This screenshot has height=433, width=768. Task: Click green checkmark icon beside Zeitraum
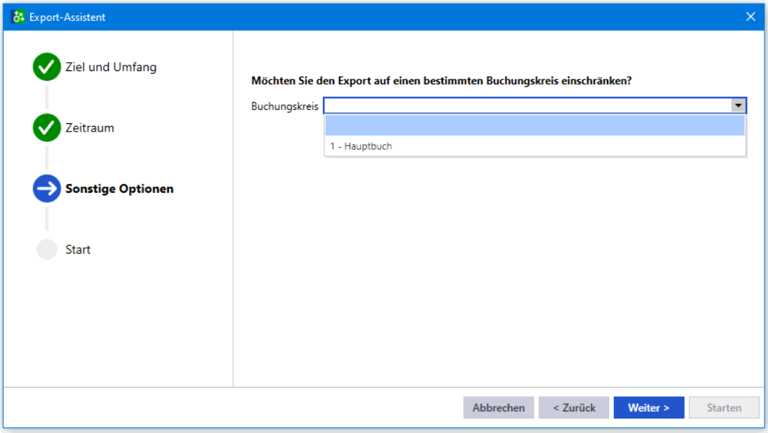coord(47,127)
